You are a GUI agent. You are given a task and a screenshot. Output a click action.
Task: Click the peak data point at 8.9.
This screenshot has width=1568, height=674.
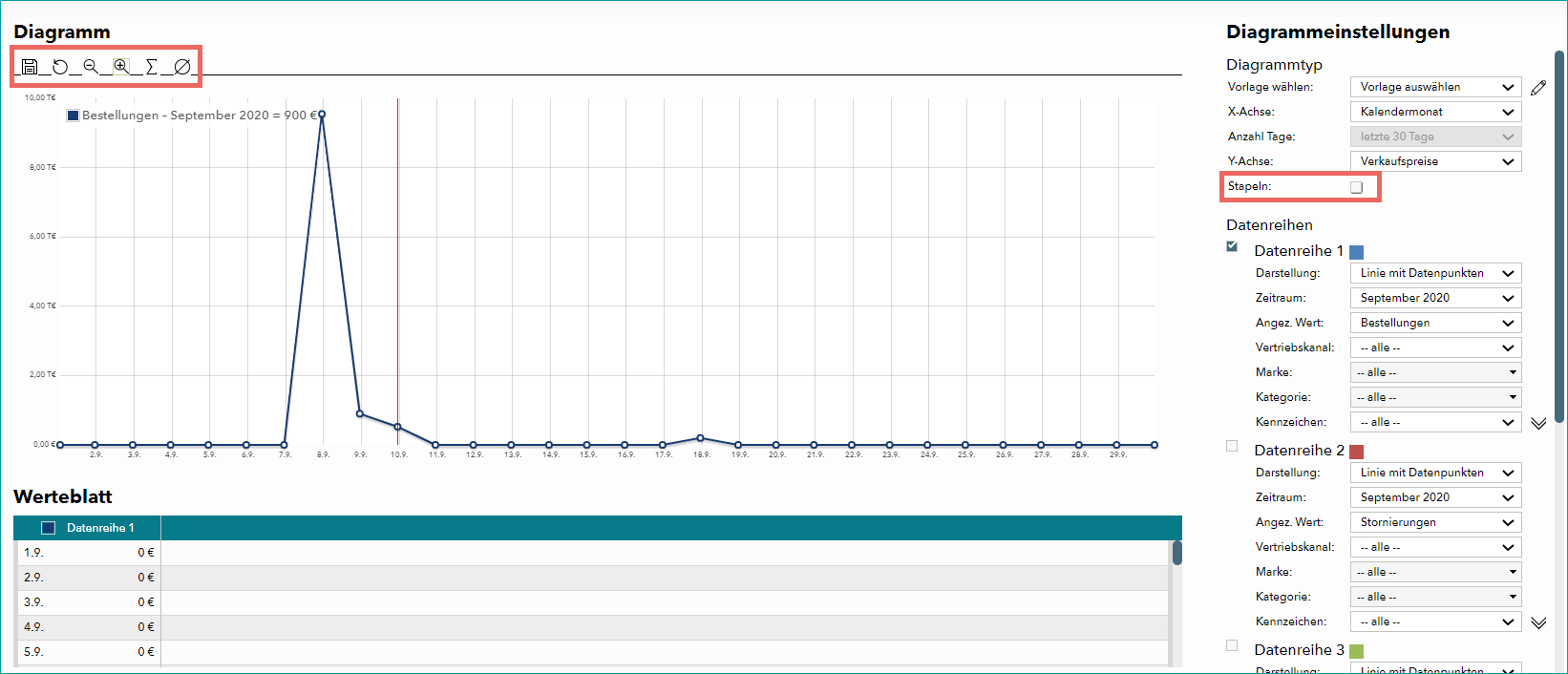tap(322, 115)
